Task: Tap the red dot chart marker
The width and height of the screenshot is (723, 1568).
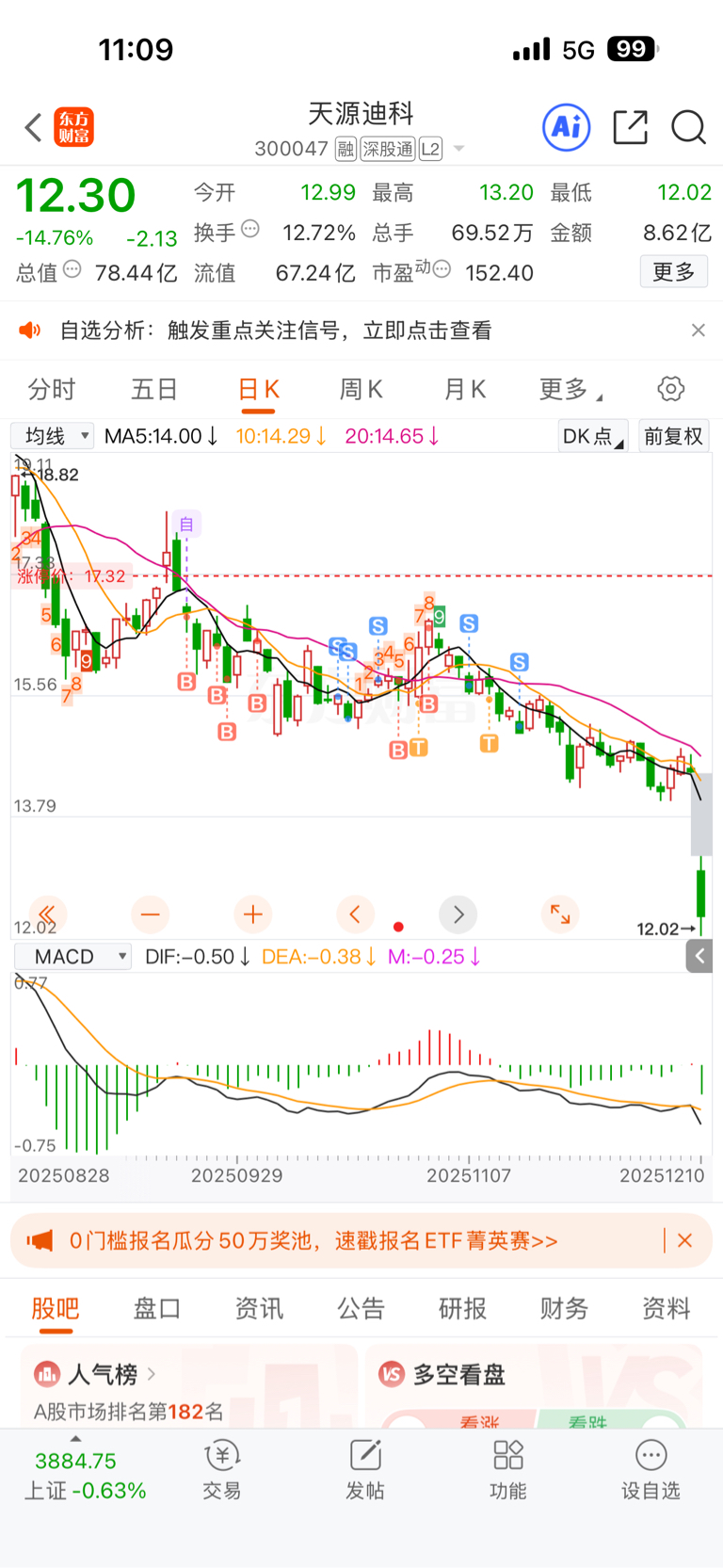Action: [398, 927]
